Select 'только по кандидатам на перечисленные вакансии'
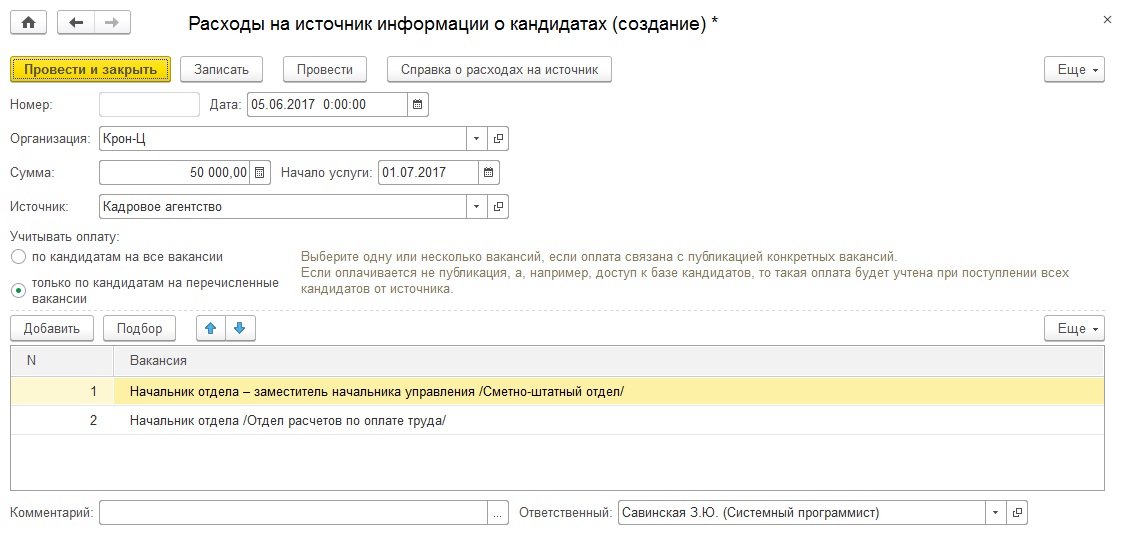The height and width of the screenshot is (534, 1123). (x=18, y=290)
